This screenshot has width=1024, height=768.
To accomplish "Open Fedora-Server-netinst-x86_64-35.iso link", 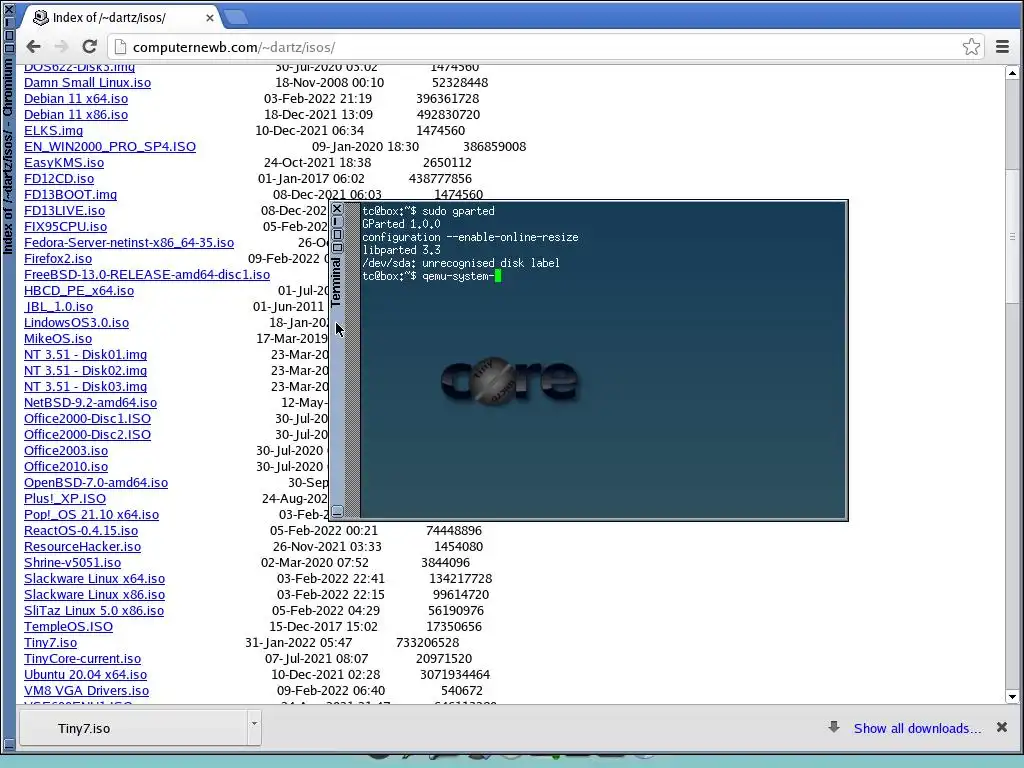I will (129, 243).
